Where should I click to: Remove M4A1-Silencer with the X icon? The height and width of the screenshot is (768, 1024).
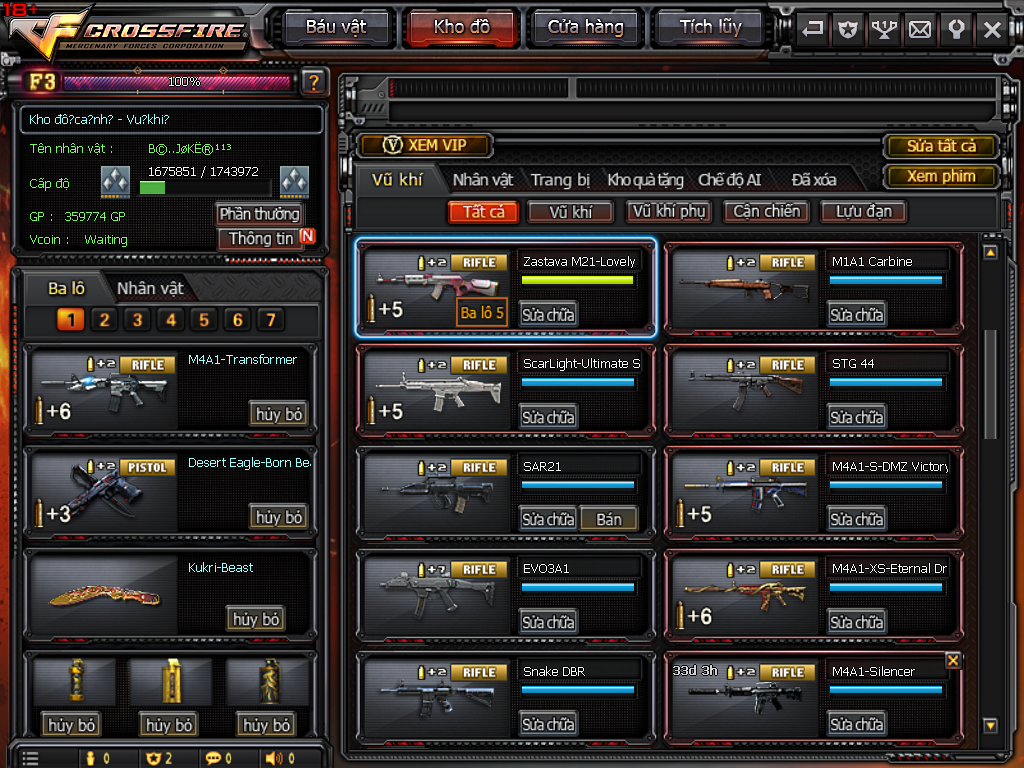pos(953,660)
